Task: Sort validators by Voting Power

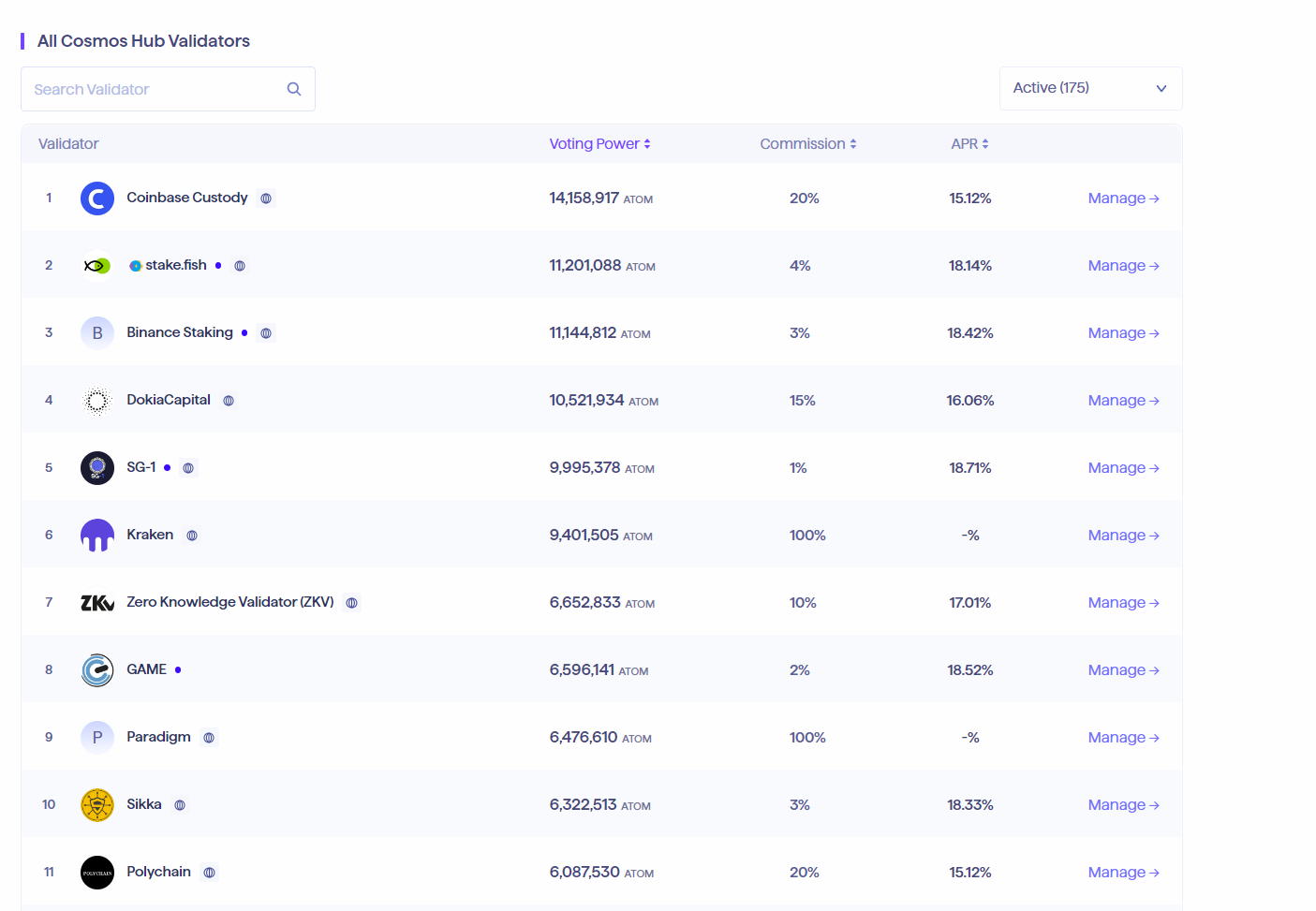Action: 599,144
